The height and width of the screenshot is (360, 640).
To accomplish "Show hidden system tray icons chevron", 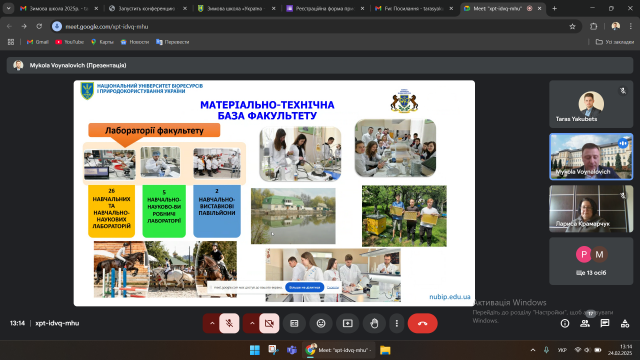I will point(533,350).
